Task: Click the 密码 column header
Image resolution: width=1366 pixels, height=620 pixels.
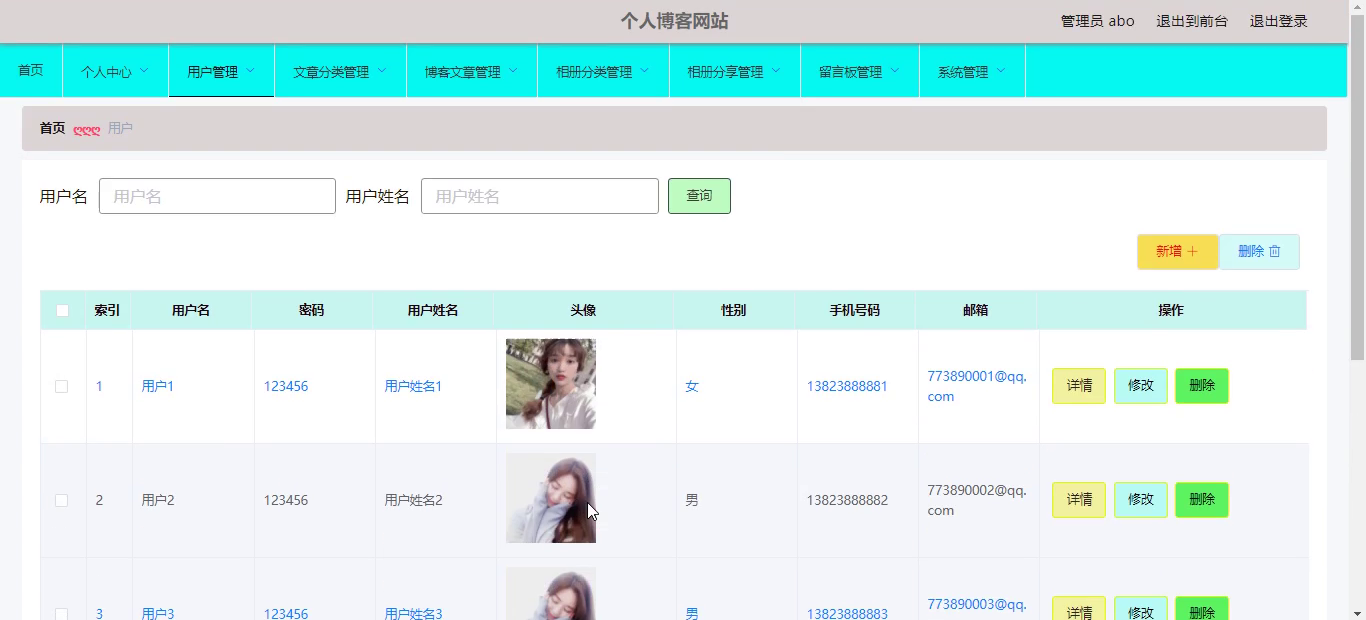Action: [312, 310]
